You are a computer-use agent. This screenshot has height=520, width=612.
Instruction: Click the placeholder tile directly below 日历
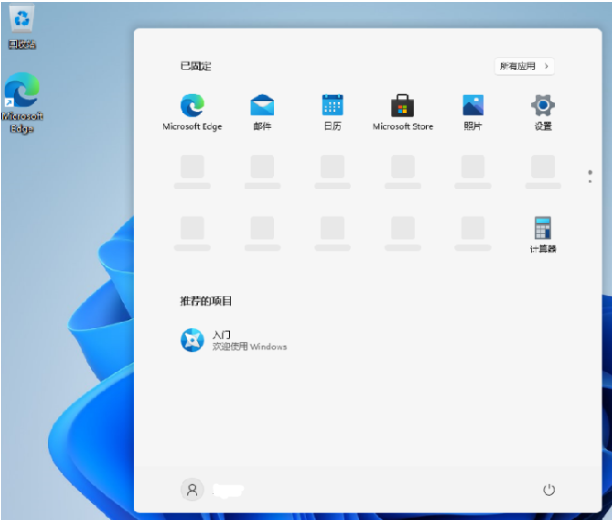coord(332,168)
